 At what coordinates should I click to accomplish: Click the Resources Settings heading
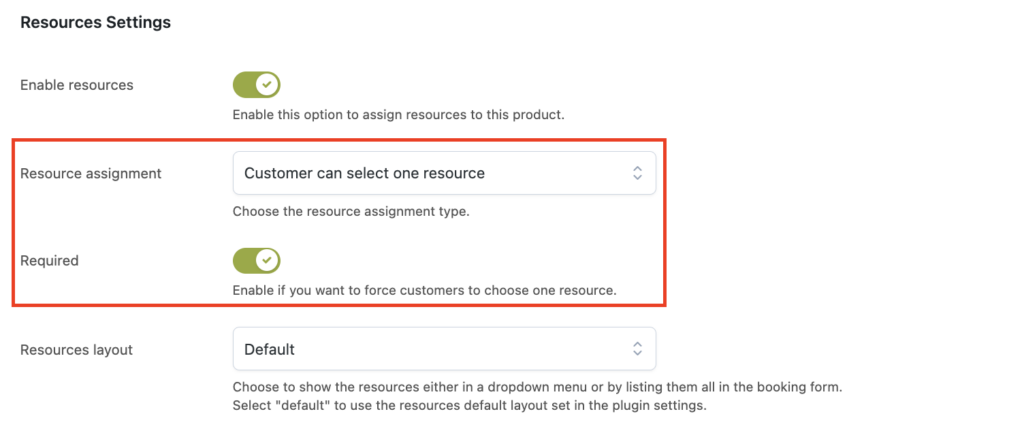(x=95, y=22)
